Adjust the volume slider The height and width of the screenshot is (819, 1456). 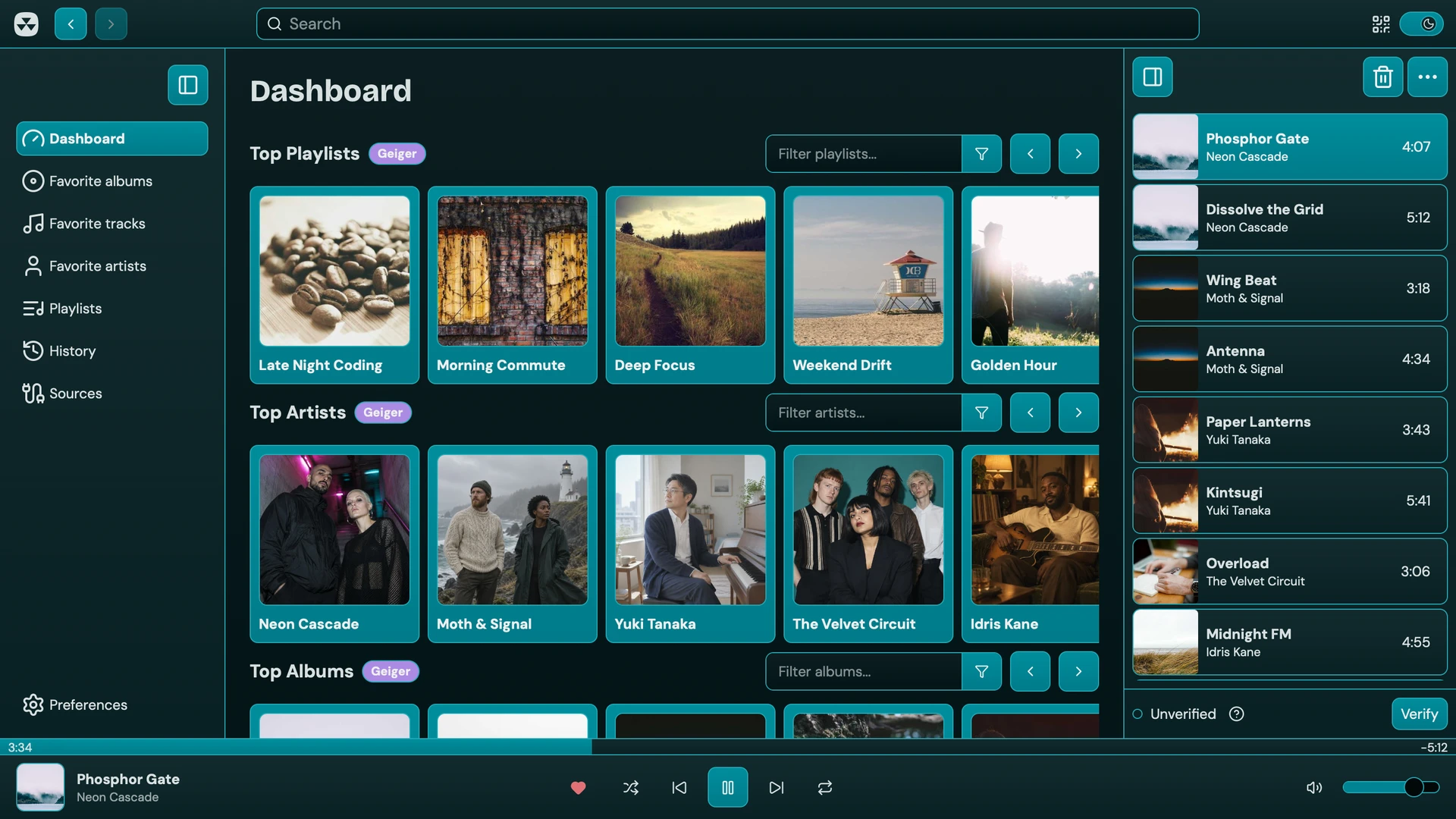tap(1391, 787)
